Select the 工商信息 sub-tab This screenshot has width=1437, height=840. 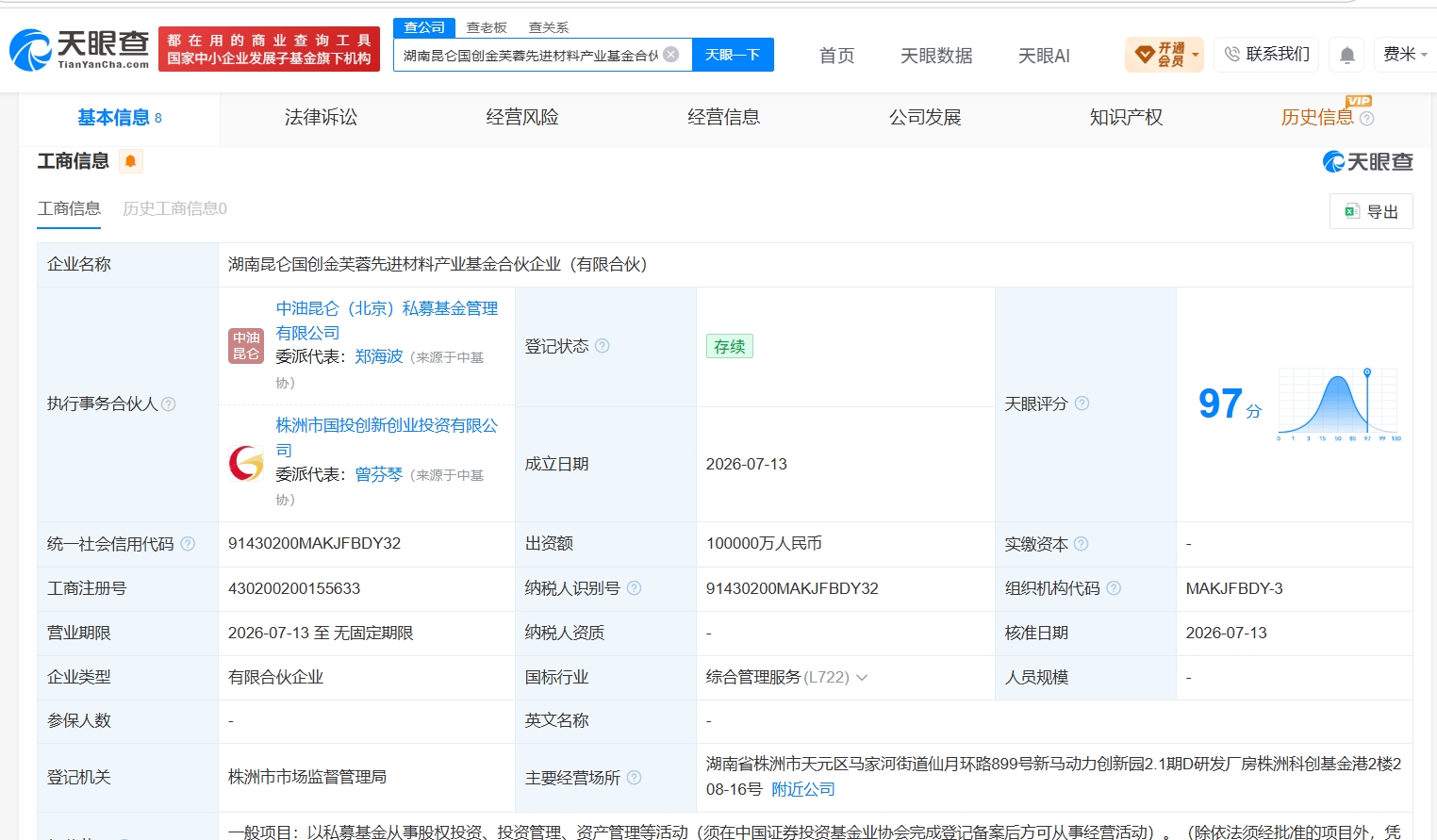pos(69,208)
